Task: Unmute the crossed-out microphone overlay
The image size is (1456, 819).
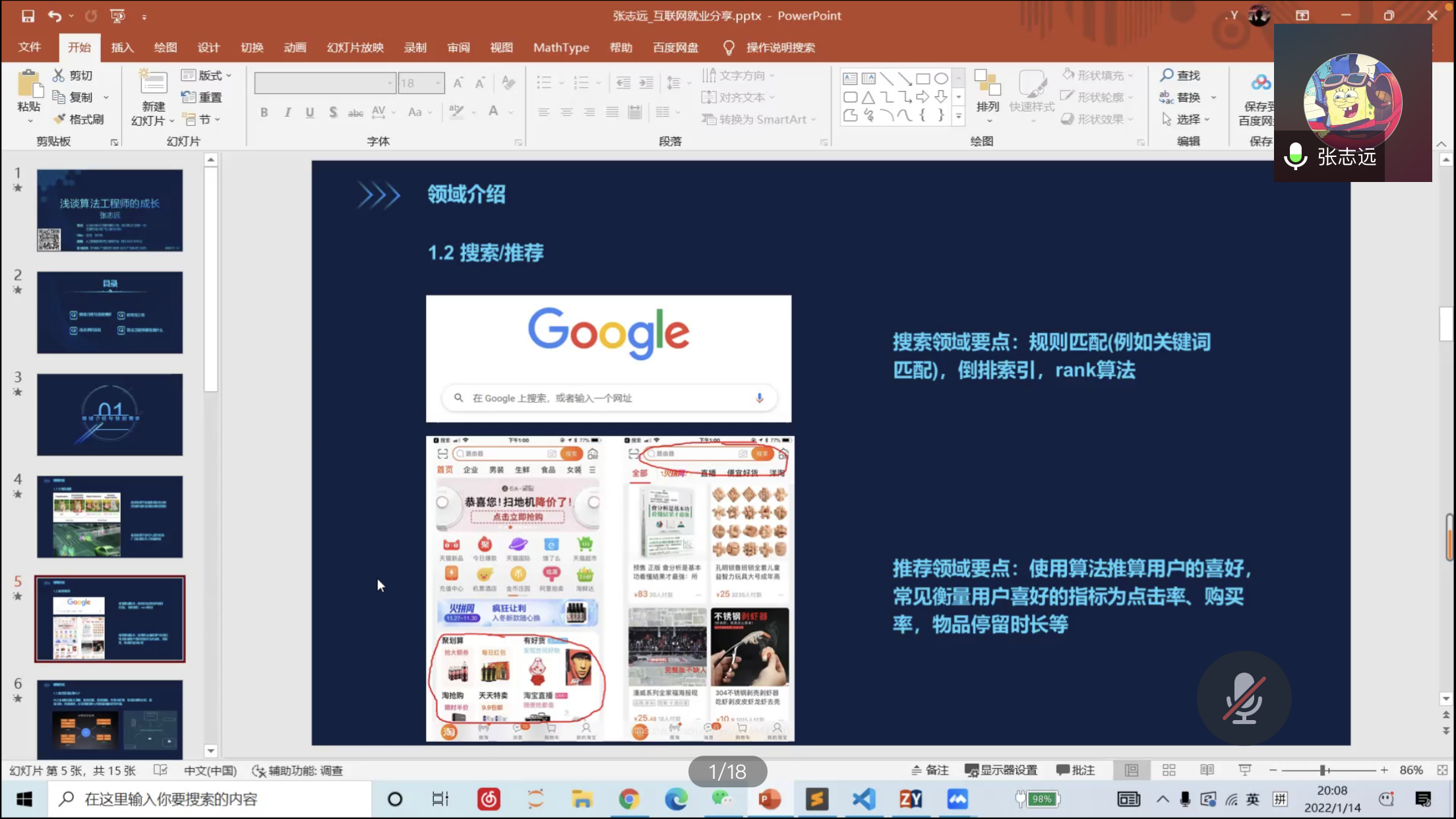Action: (x=1244, y=698)
